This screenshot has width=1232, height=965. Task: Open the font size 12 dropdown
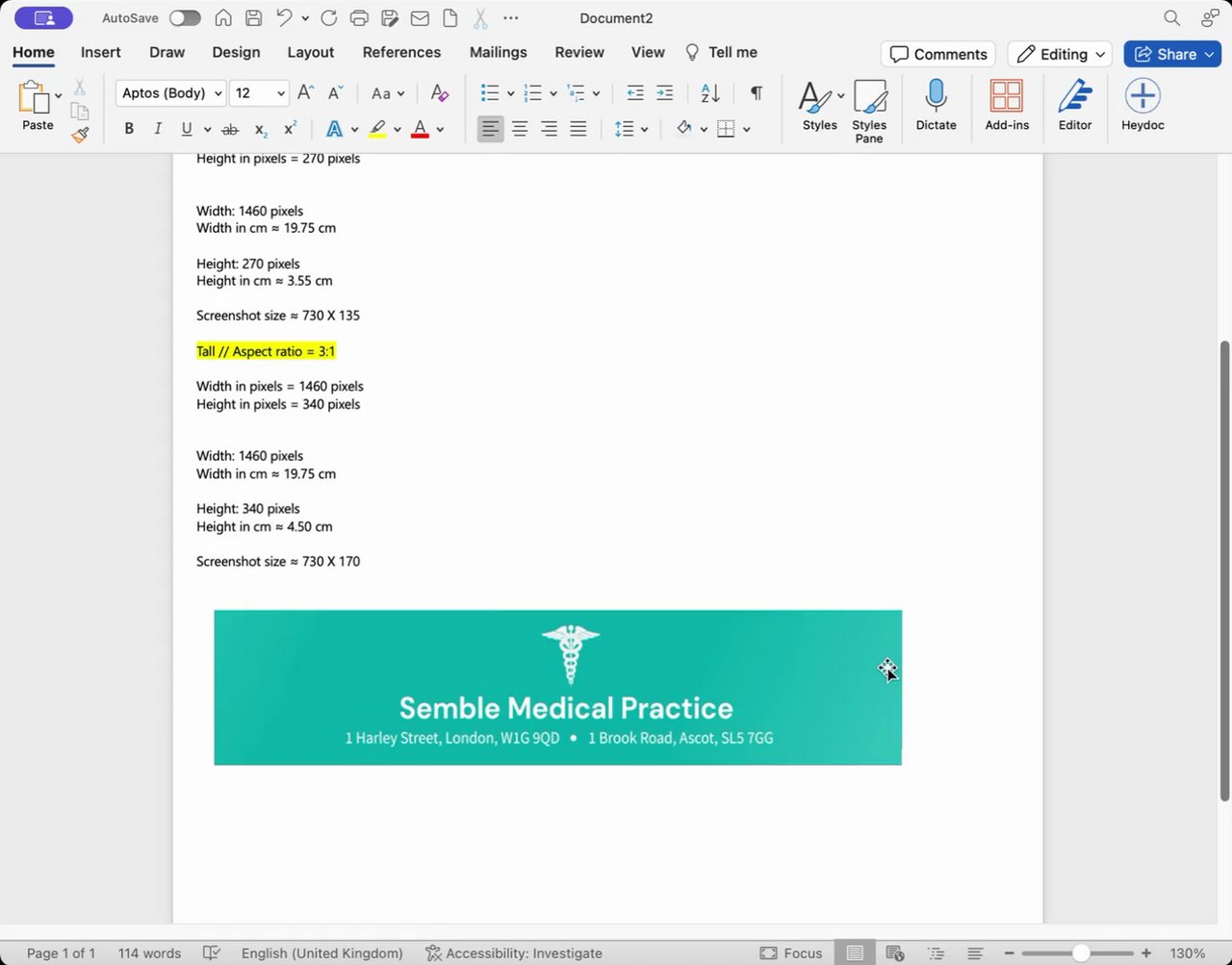pos(260,93)
